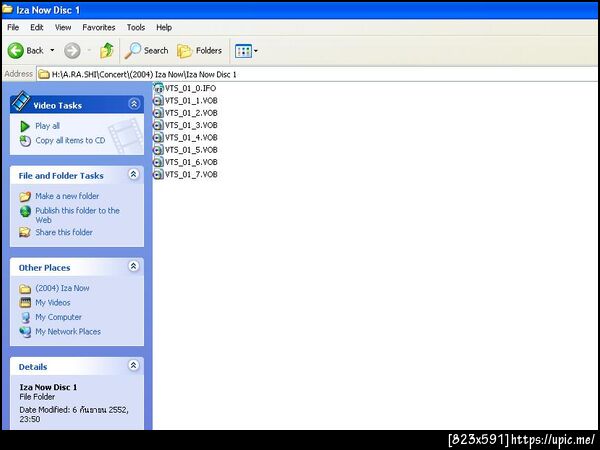Click the greyed Forward arrow icon
The image size is (600, 450).
pyautogui.click(x=72, y=51)
